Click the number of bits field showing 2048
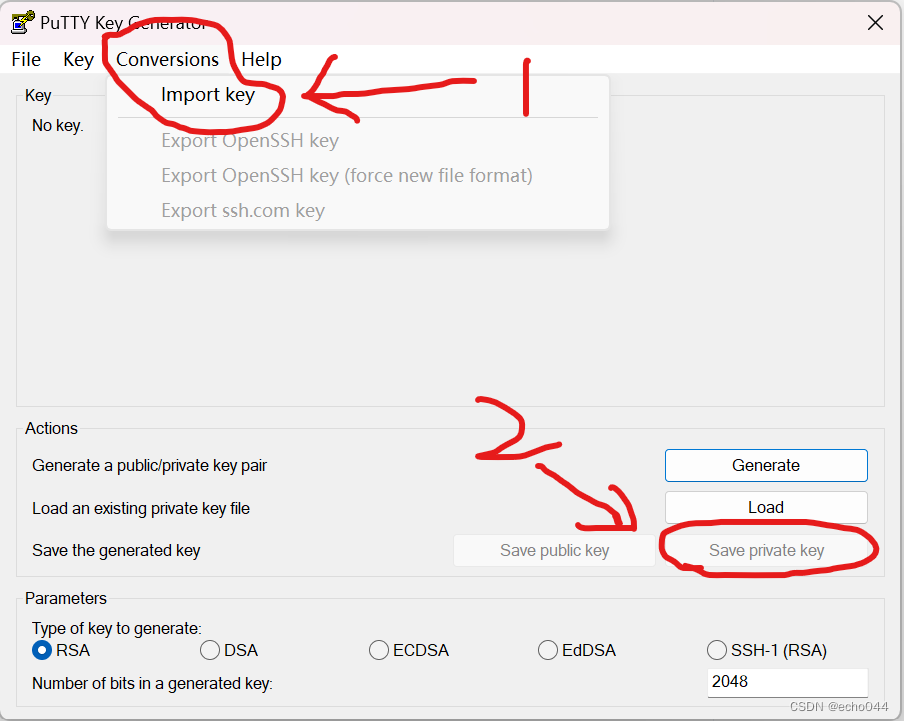The width and height of the screenshot is (904, 721). coord(788,682)
